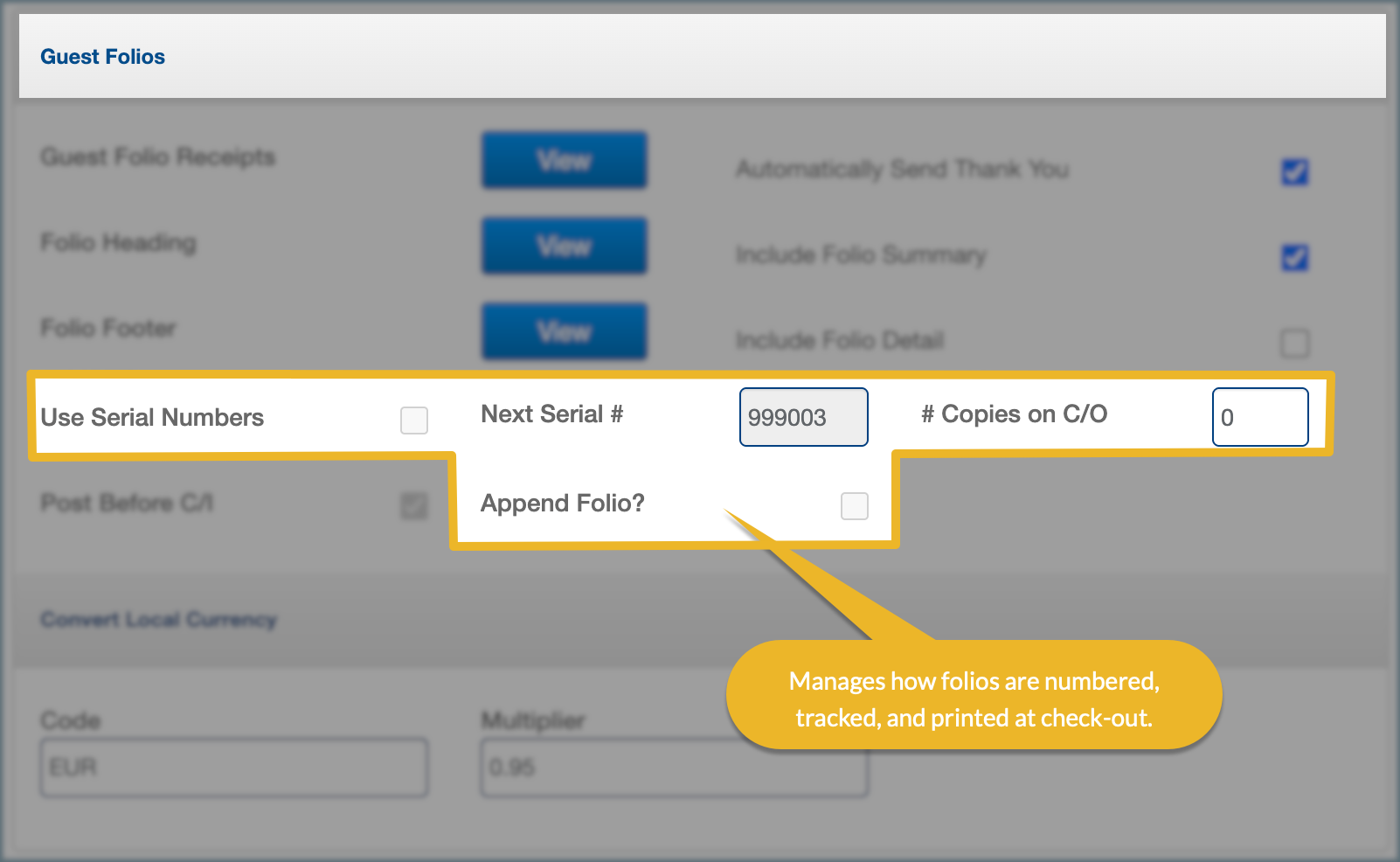The width and height of the screenshot is (1400, 862).
Task: Click the yellow folio numbering callout bubble
Action: point(974,699)
